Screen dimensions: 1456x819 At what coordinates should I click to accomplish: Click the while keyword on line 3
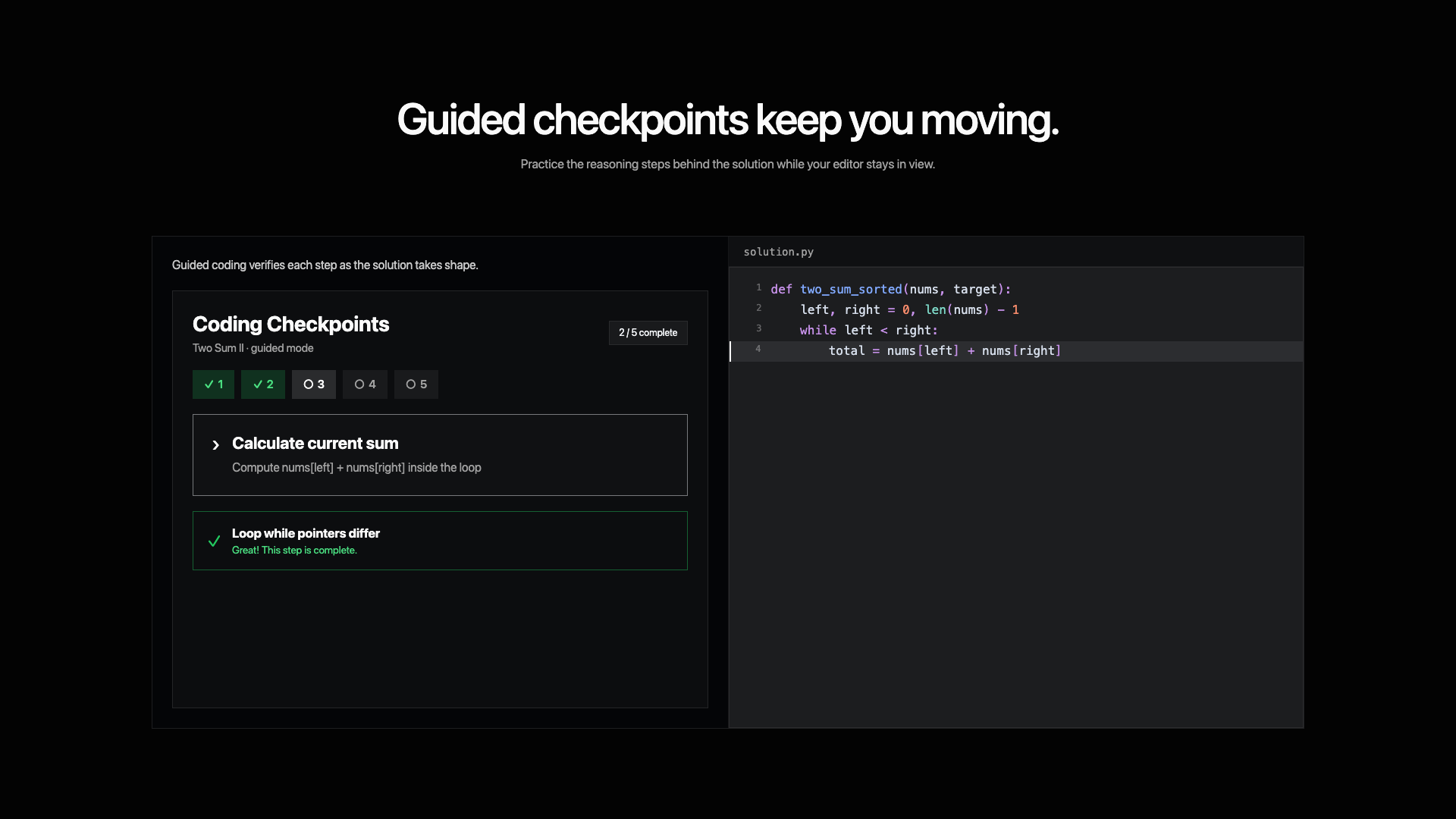(x=817, y=331)
